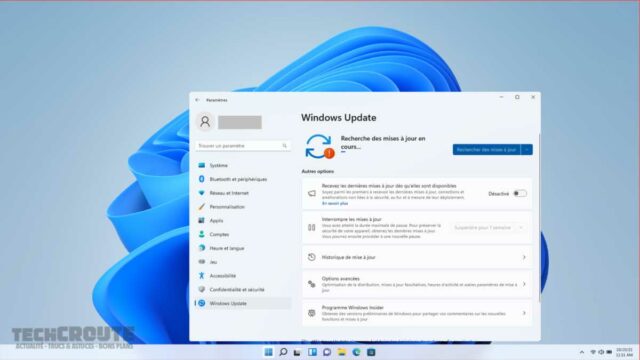Screen dimensions: 640x360
Task: Click the Jeu controller icon
Action: click(x=202, y=262)
